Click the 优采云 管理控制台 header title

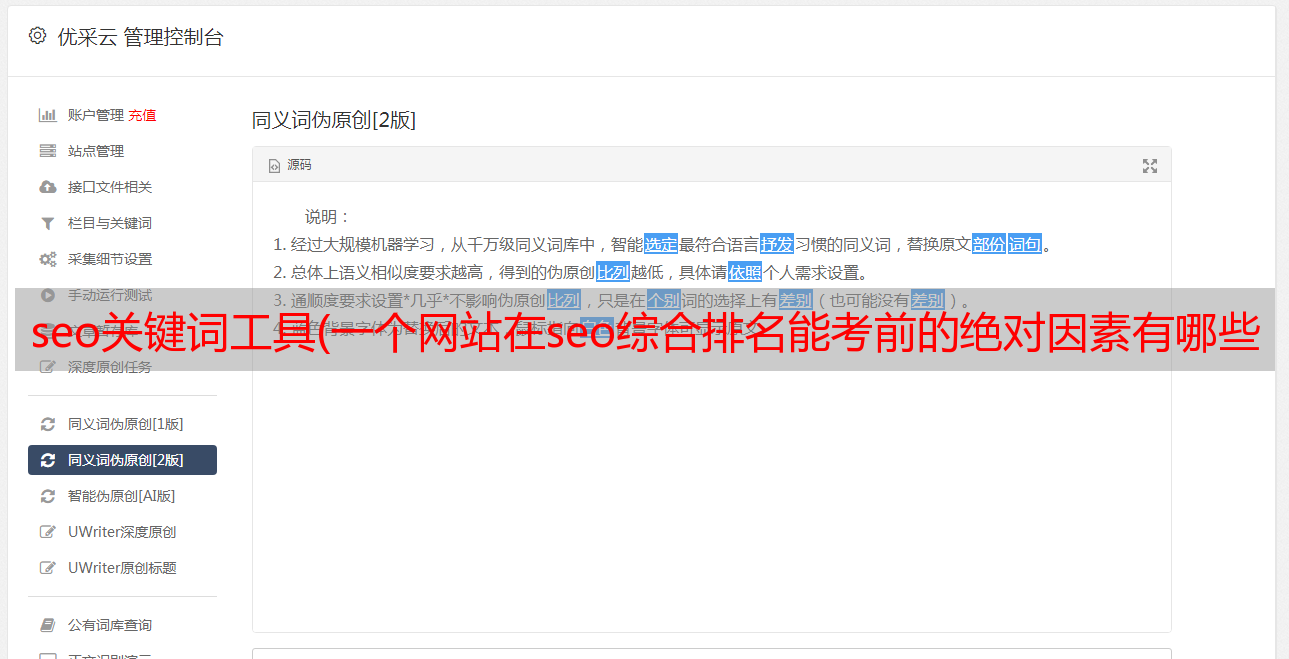coord(140,37)
